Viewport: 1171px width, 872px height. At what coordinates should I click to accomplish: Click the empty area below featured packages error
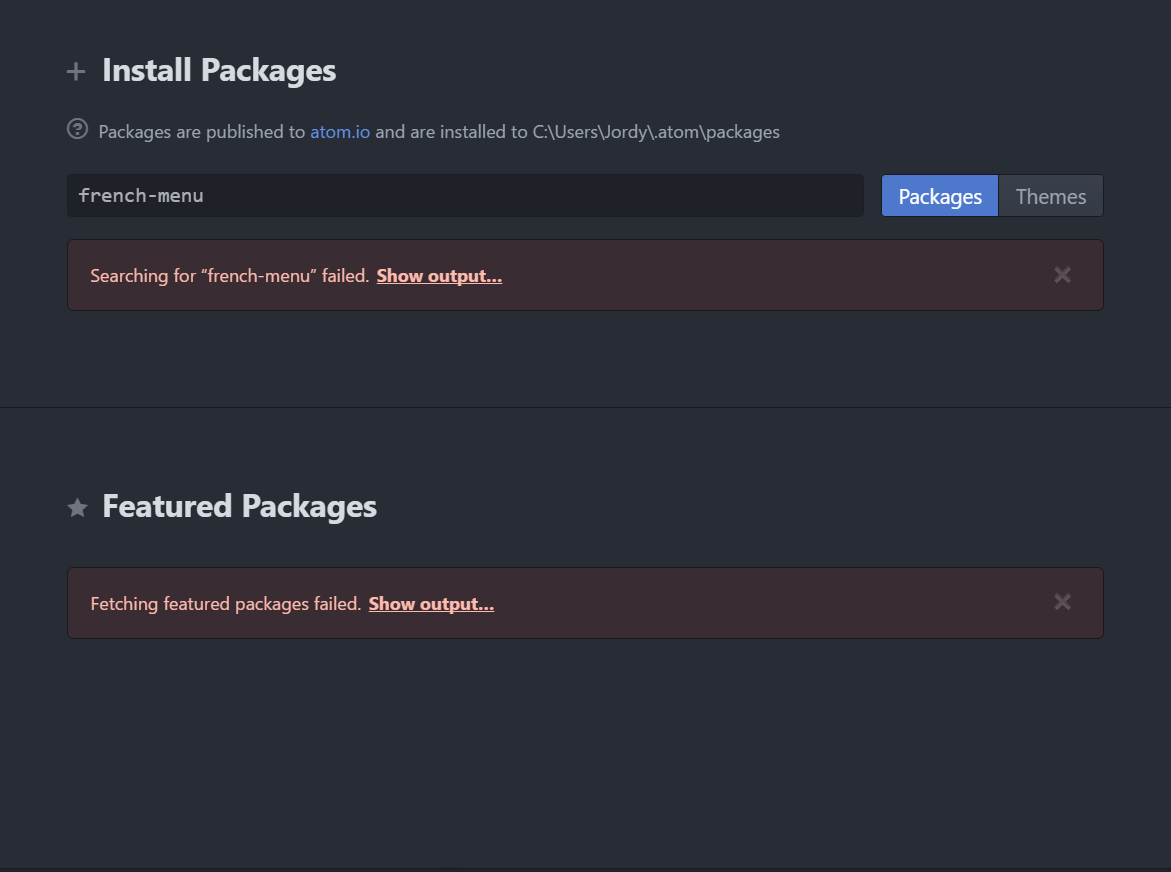coord(585,750)
